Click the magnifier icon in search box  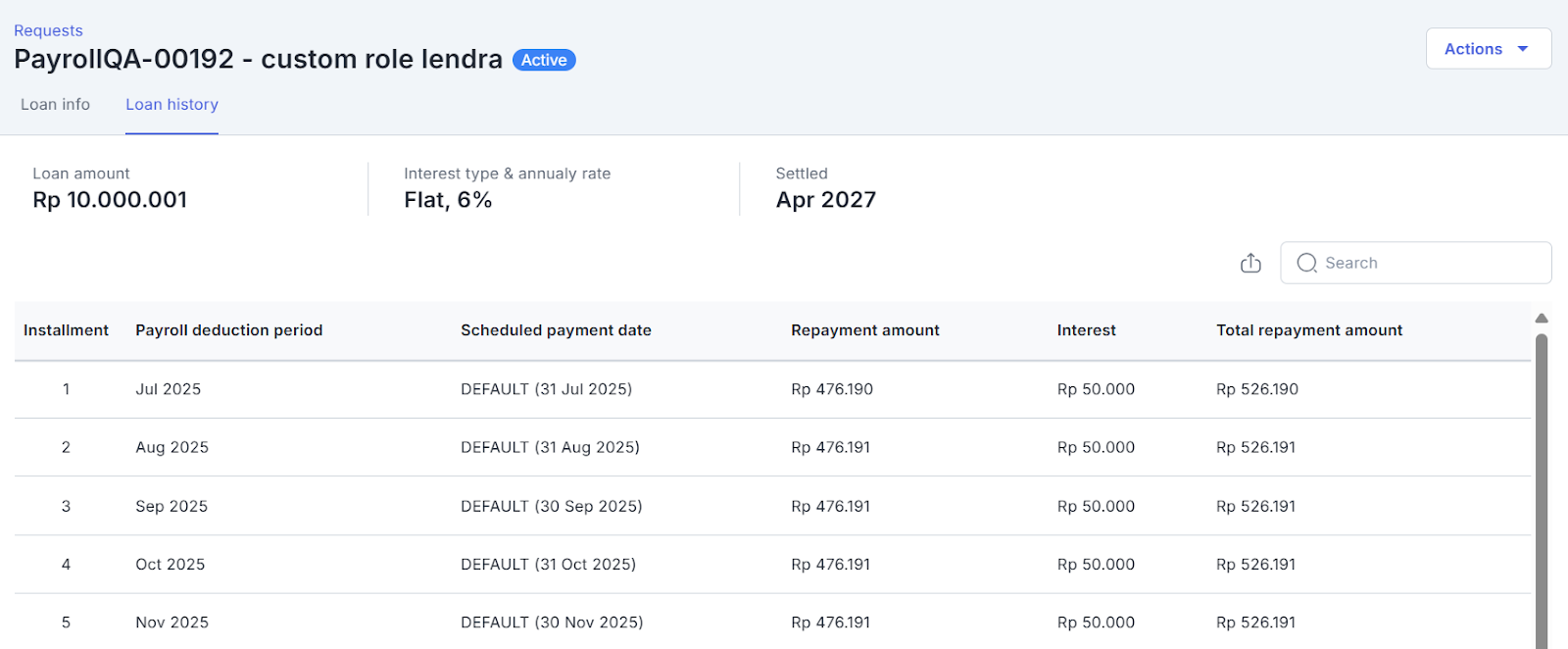[1306, 263]
